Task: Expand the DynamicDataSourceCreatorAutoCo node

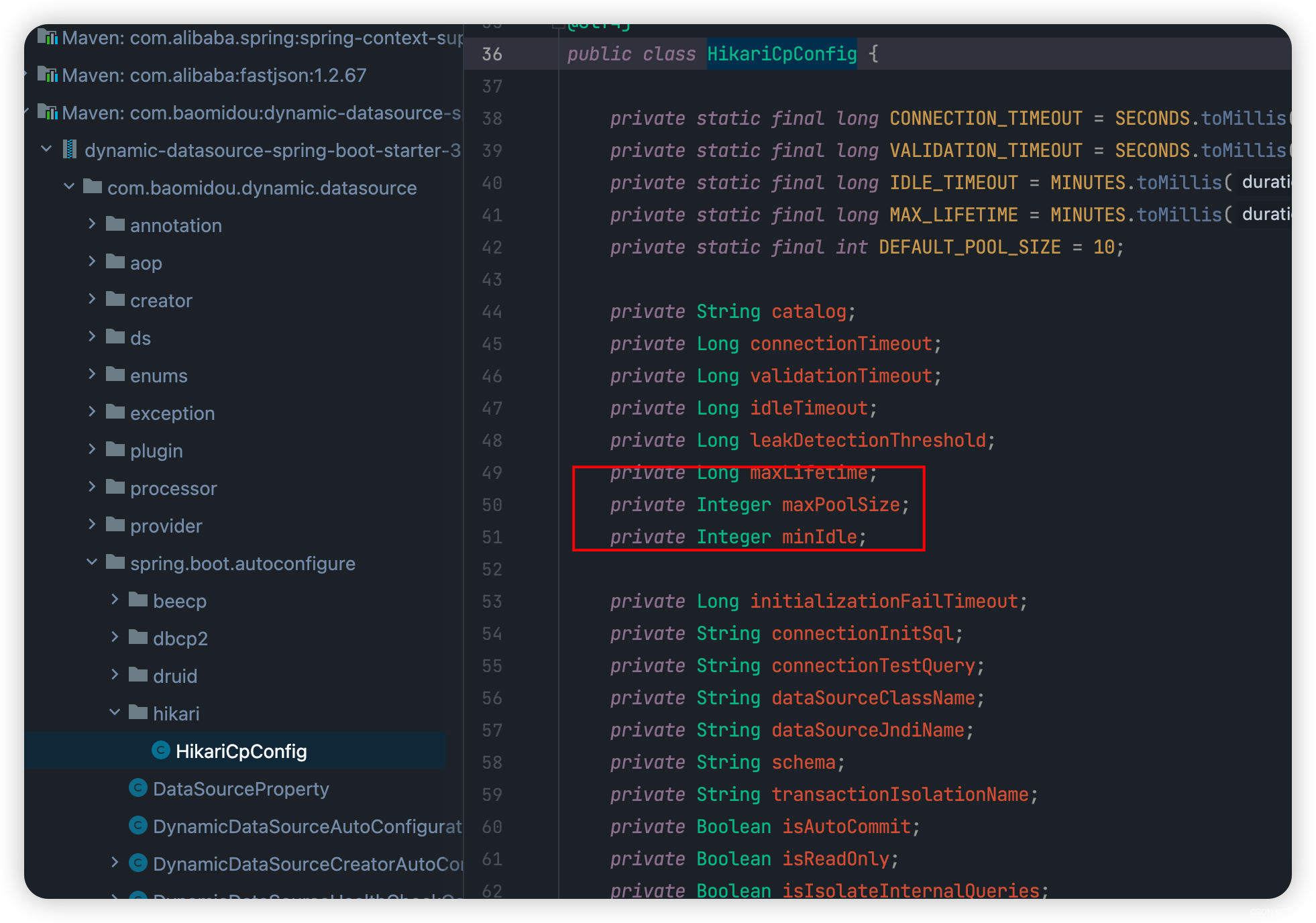Action: point(115,863)
